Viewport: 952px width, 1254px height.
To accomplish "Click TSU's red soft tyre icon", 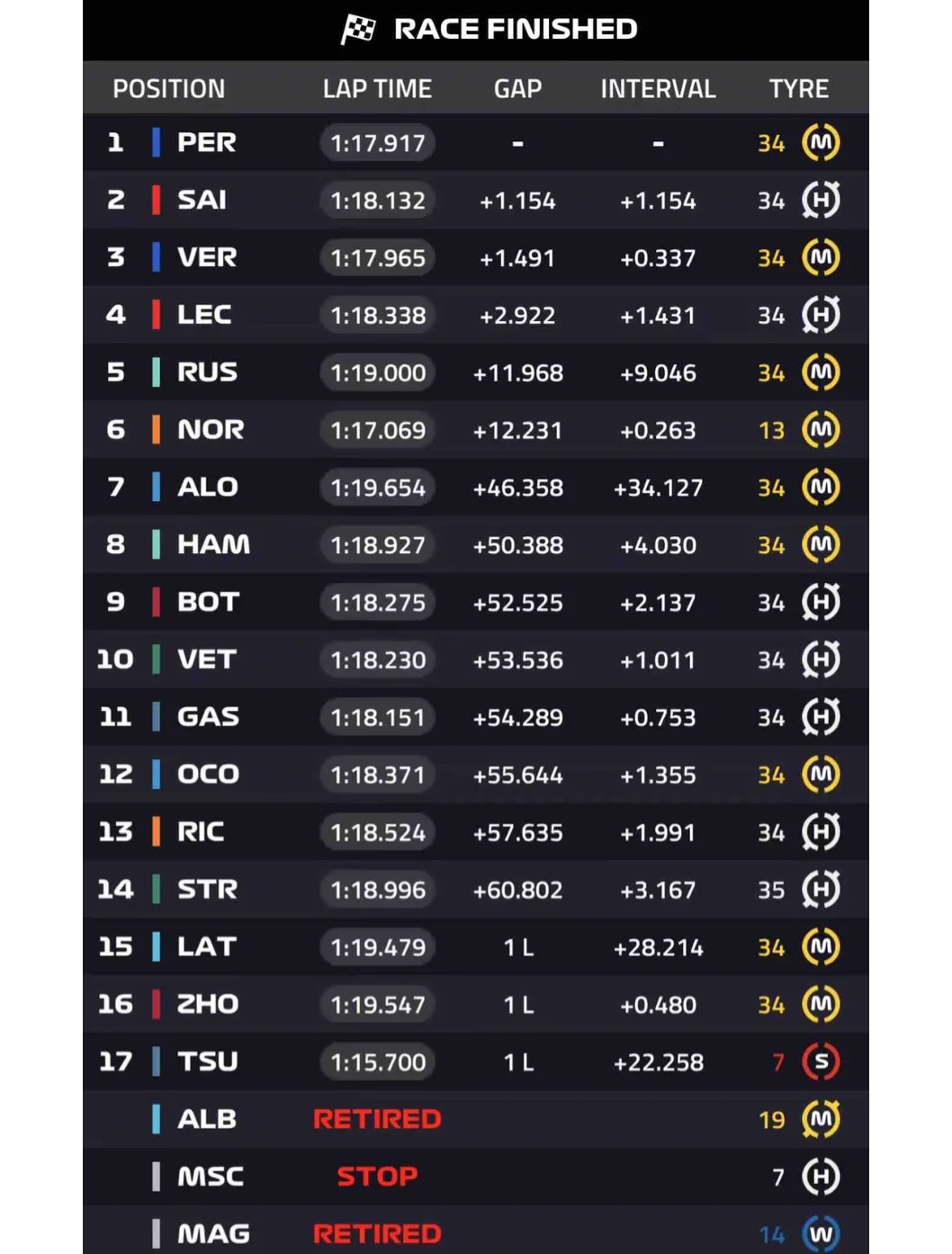I will click(821, 1061).
